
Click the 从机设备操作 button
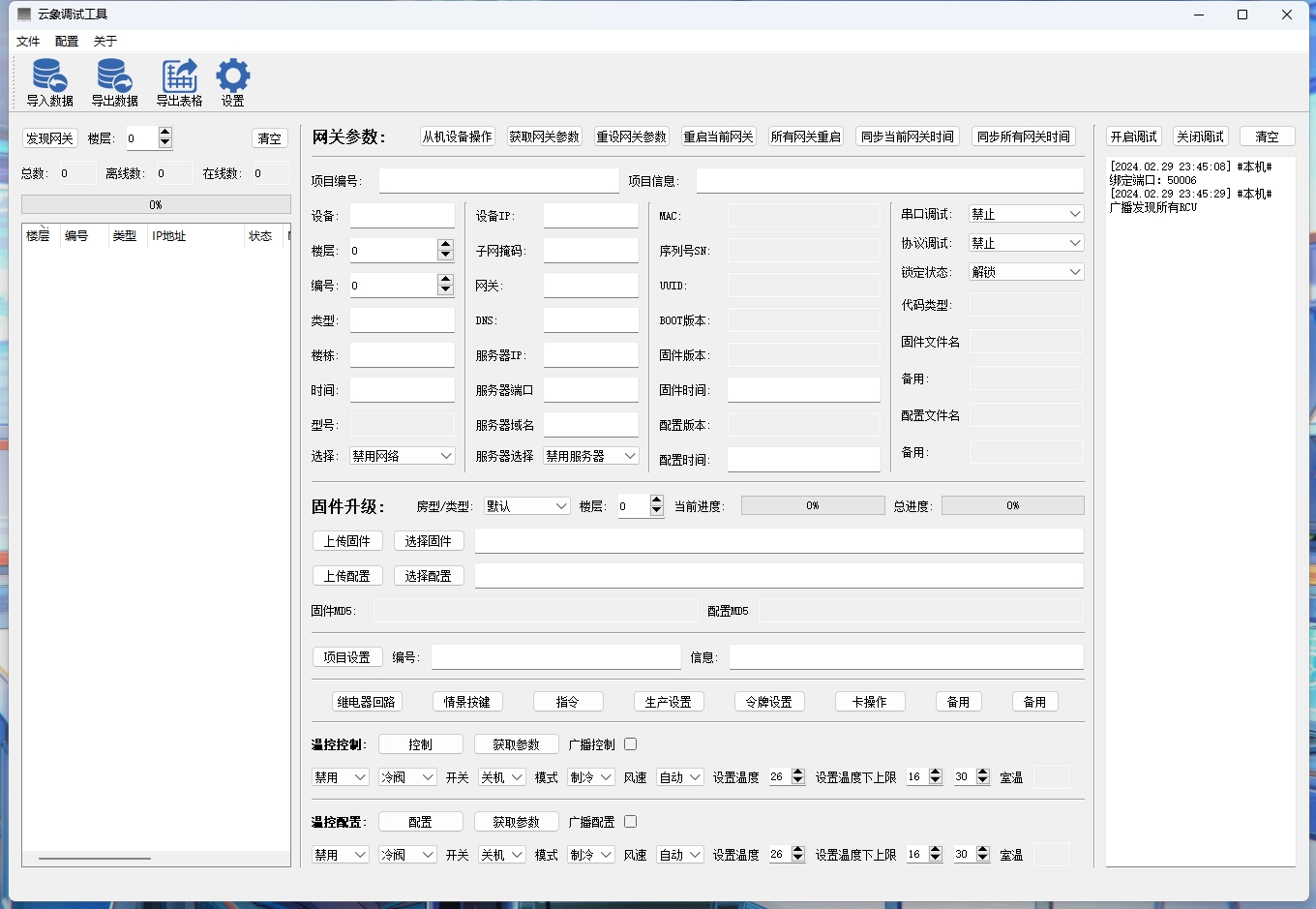[x=457, y=136]
